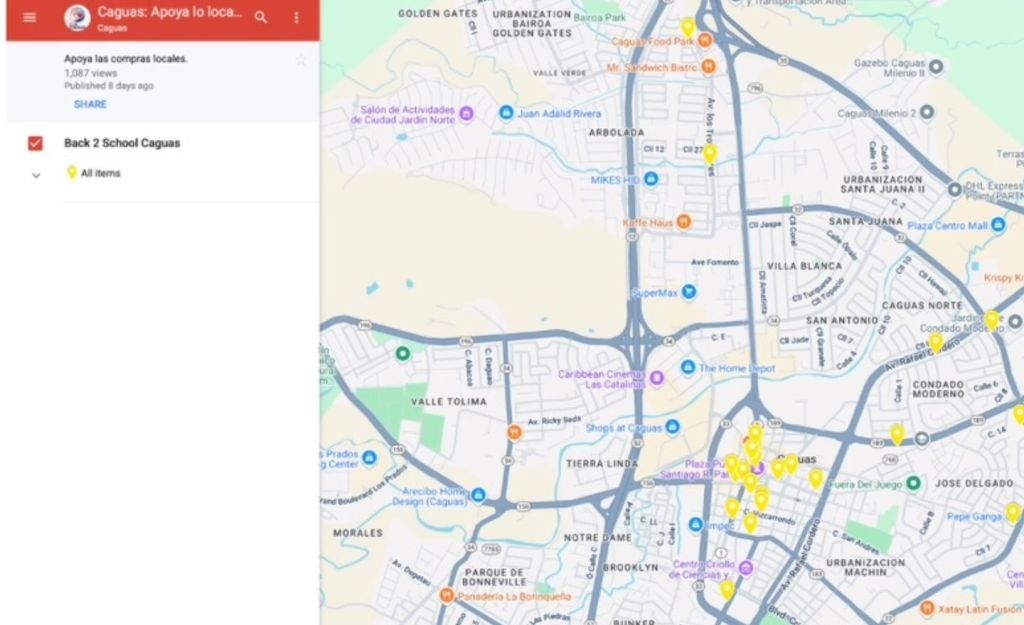The height and width of the screenshot is (625, 1024).
Task: Select All items in the layer
Action: pos(100,173)
